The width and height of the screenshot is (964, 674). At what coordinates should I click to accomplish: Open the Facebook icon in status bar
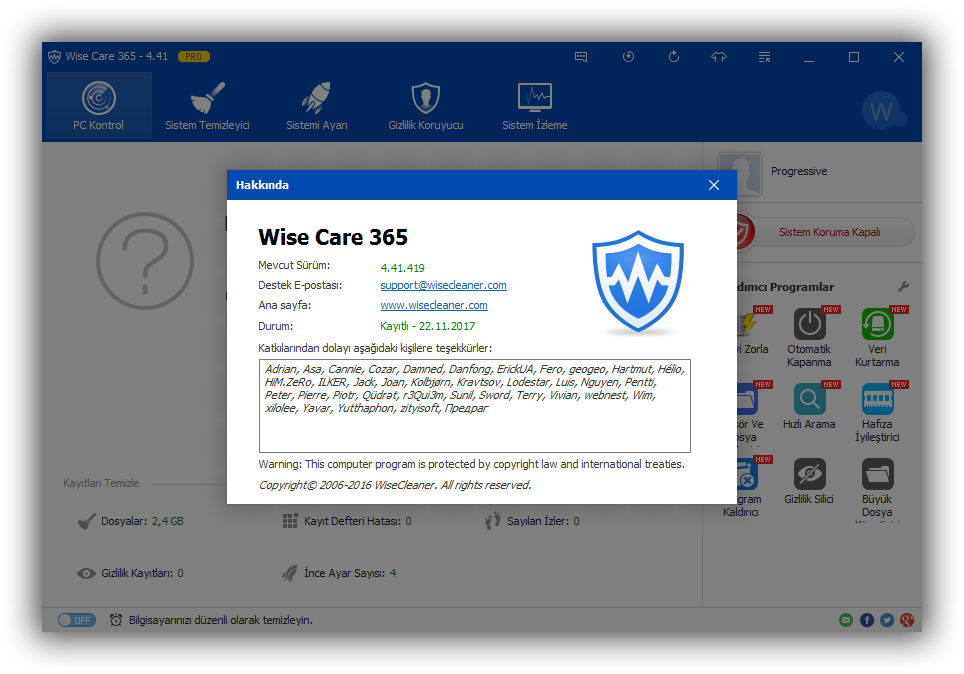pos(867,620)
